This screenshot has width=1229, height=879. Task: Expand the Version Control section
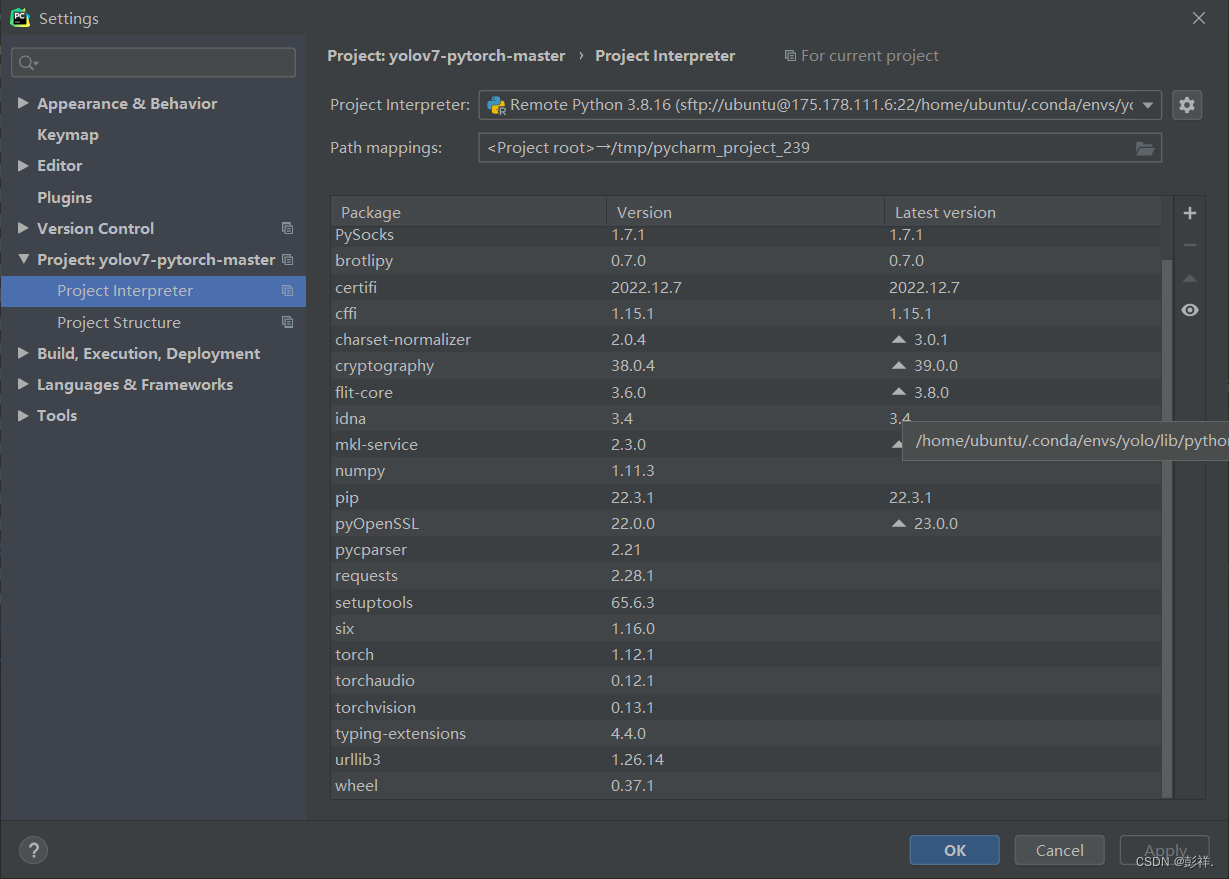coord(23,228)
